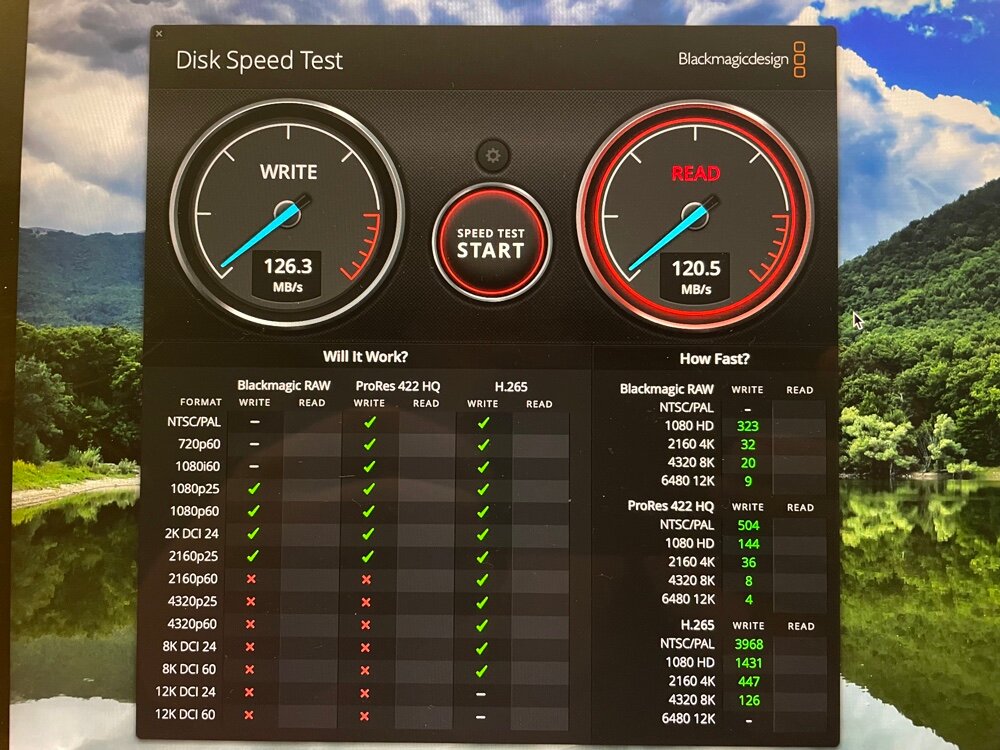Click the 2K DCI 24 format label
The width and height of the screenshot is (1000, 750).
(191, 533)
